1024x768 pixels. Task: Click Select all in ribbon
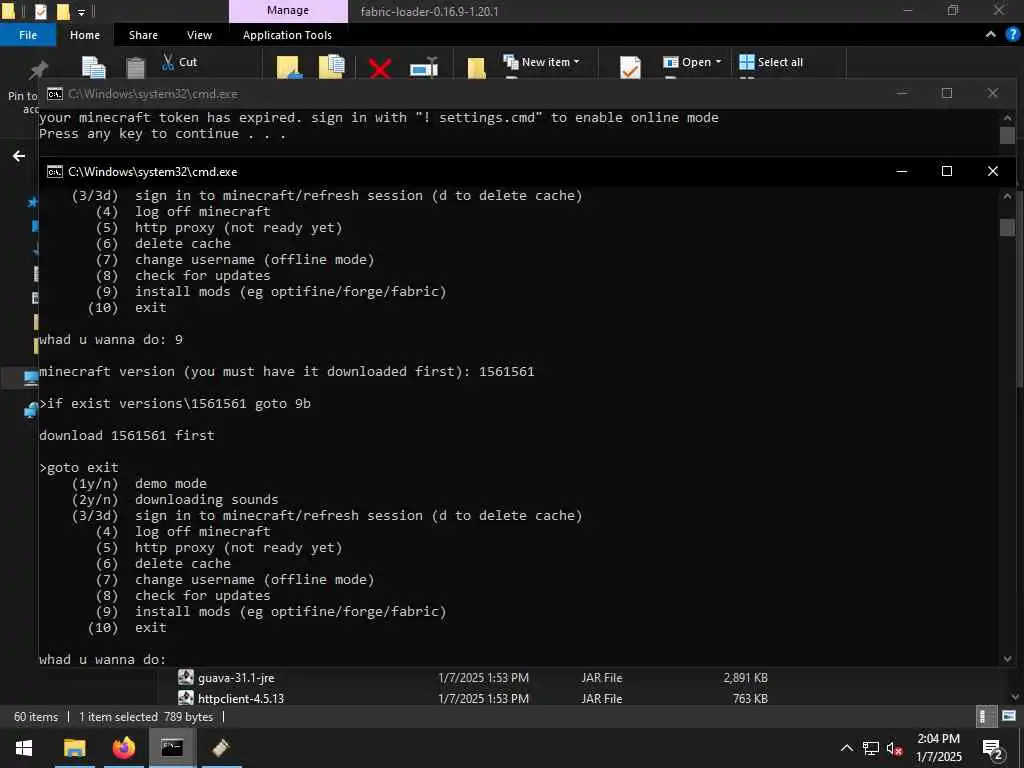tap(771, 62)
